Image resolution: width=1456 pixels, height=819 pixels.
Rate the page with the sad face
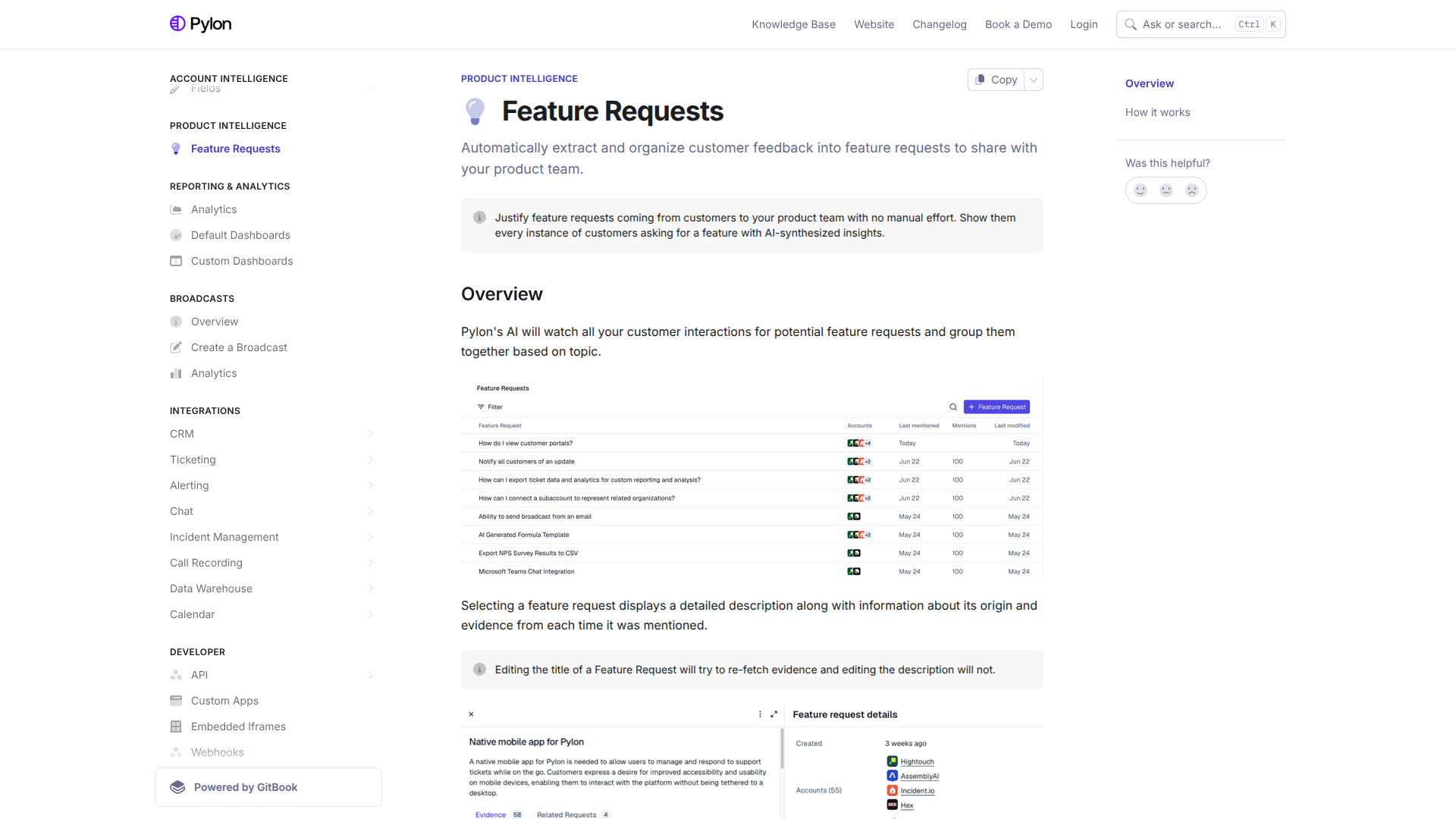click(x=1191, y=190)
